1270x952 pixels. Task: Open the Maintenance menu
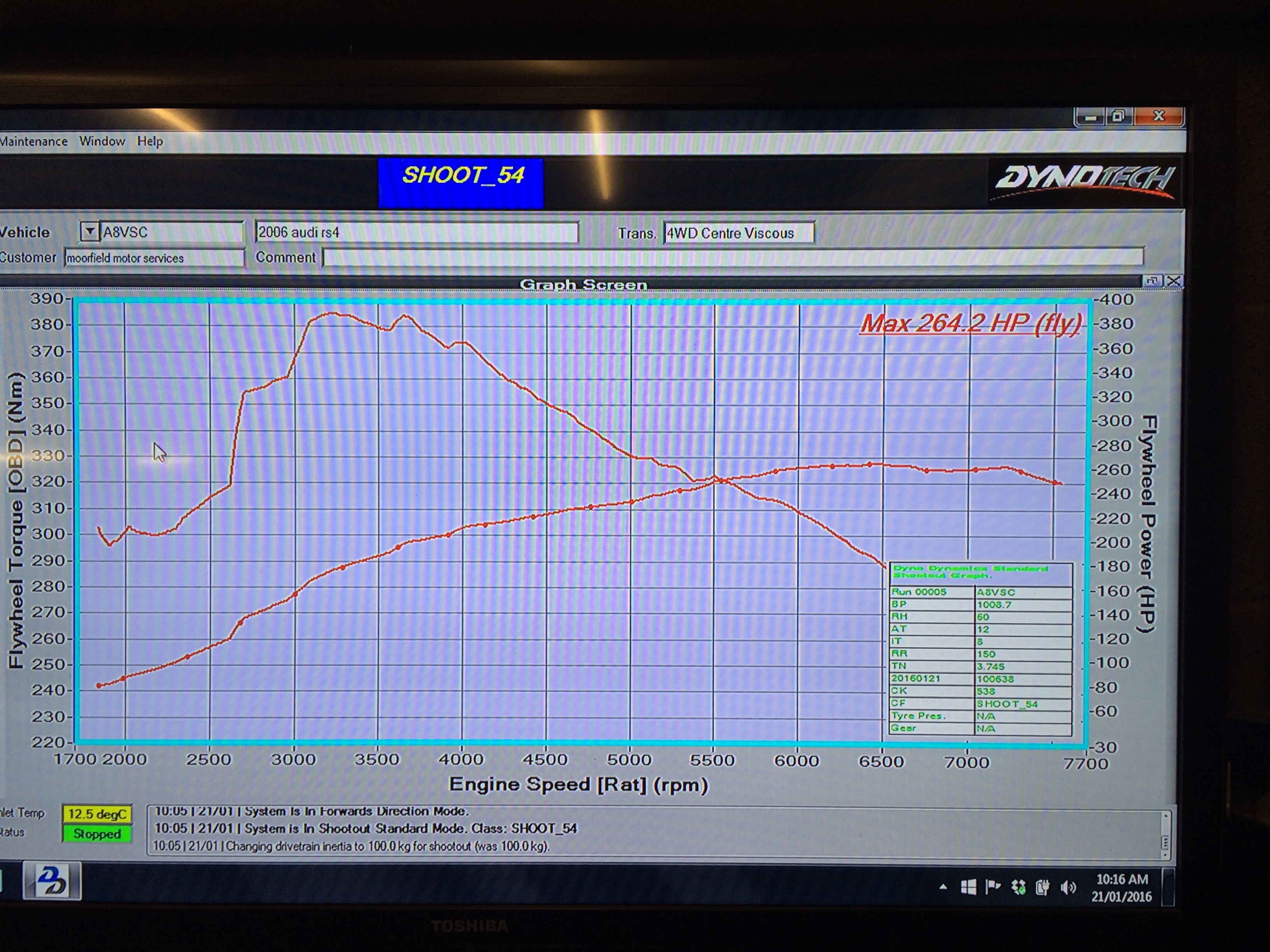33,141
